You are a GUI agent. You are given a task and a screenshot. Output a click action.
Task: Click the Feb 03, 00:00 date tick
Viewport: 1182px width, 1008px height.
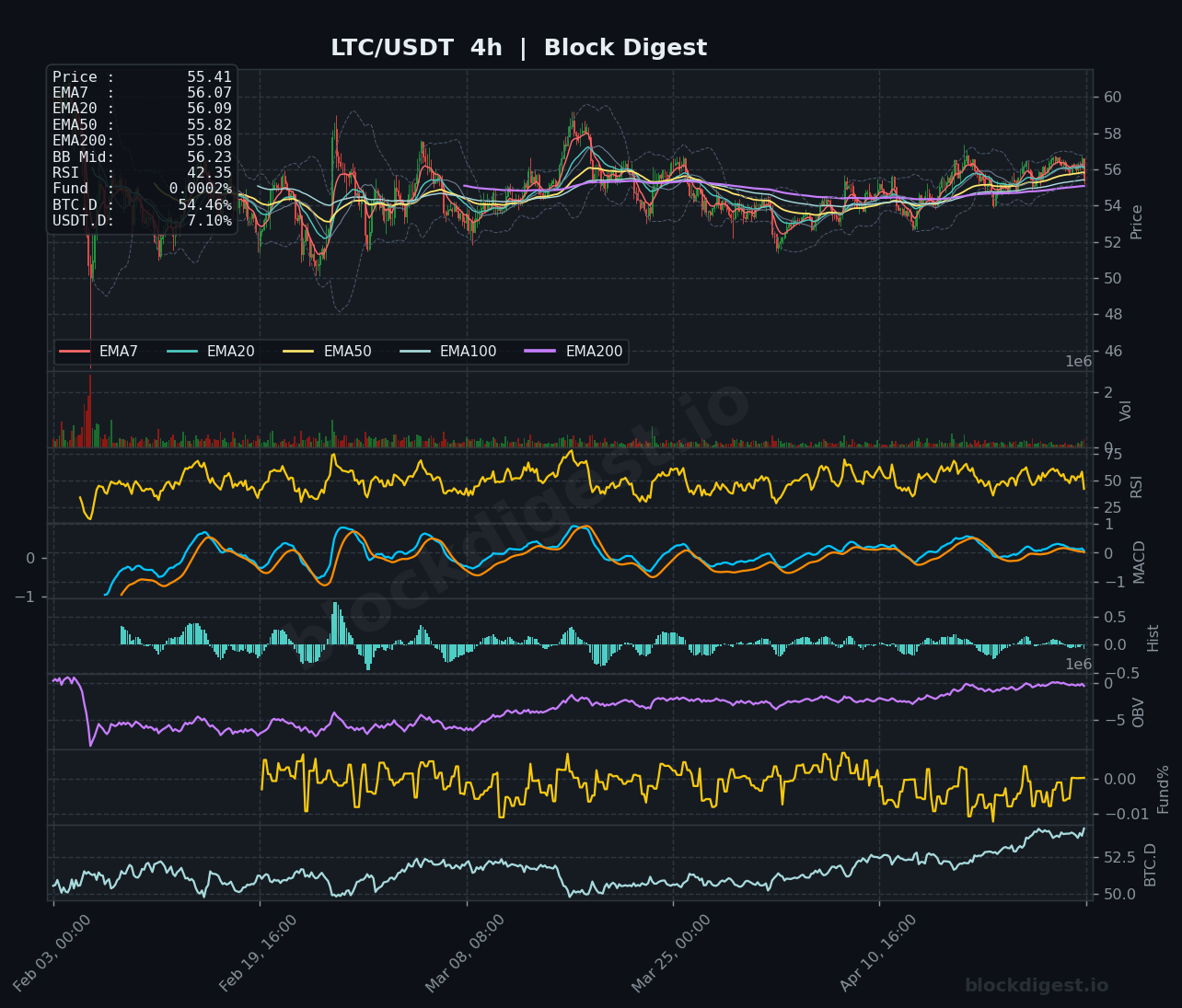coord(53,953)
